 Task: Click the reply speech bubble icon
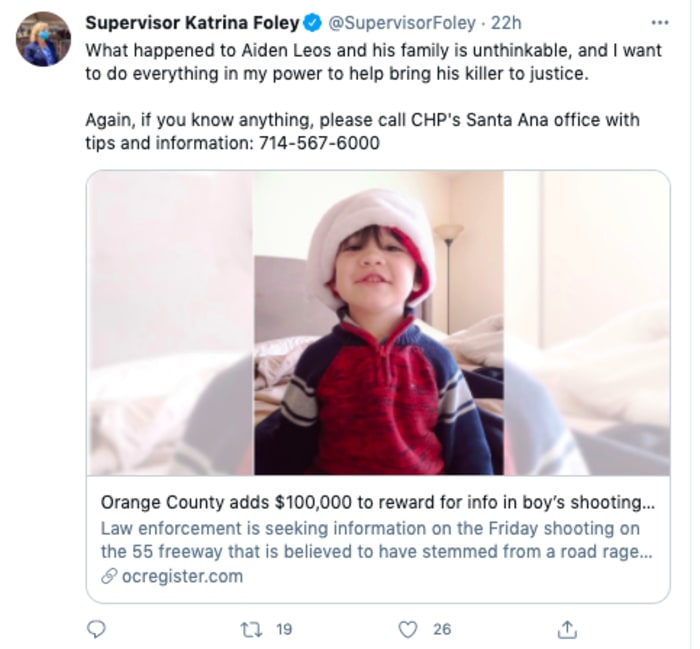coord(97,629)
